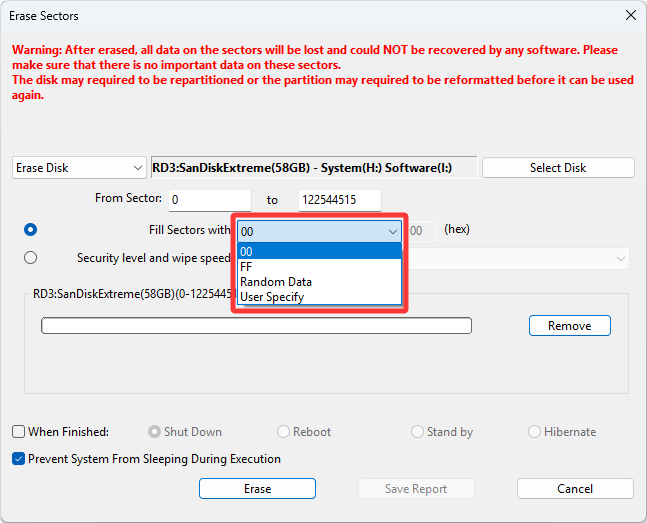Pick Random Data fill option
Image resolution: width=647 pixels, height=523 pixels.
[x=318, y=282]
